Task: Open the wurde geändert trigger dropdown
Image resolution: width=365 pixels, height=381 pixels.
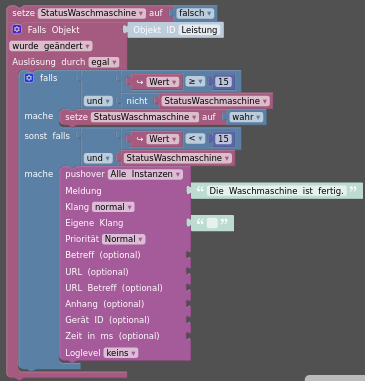Action: point(51,46)
